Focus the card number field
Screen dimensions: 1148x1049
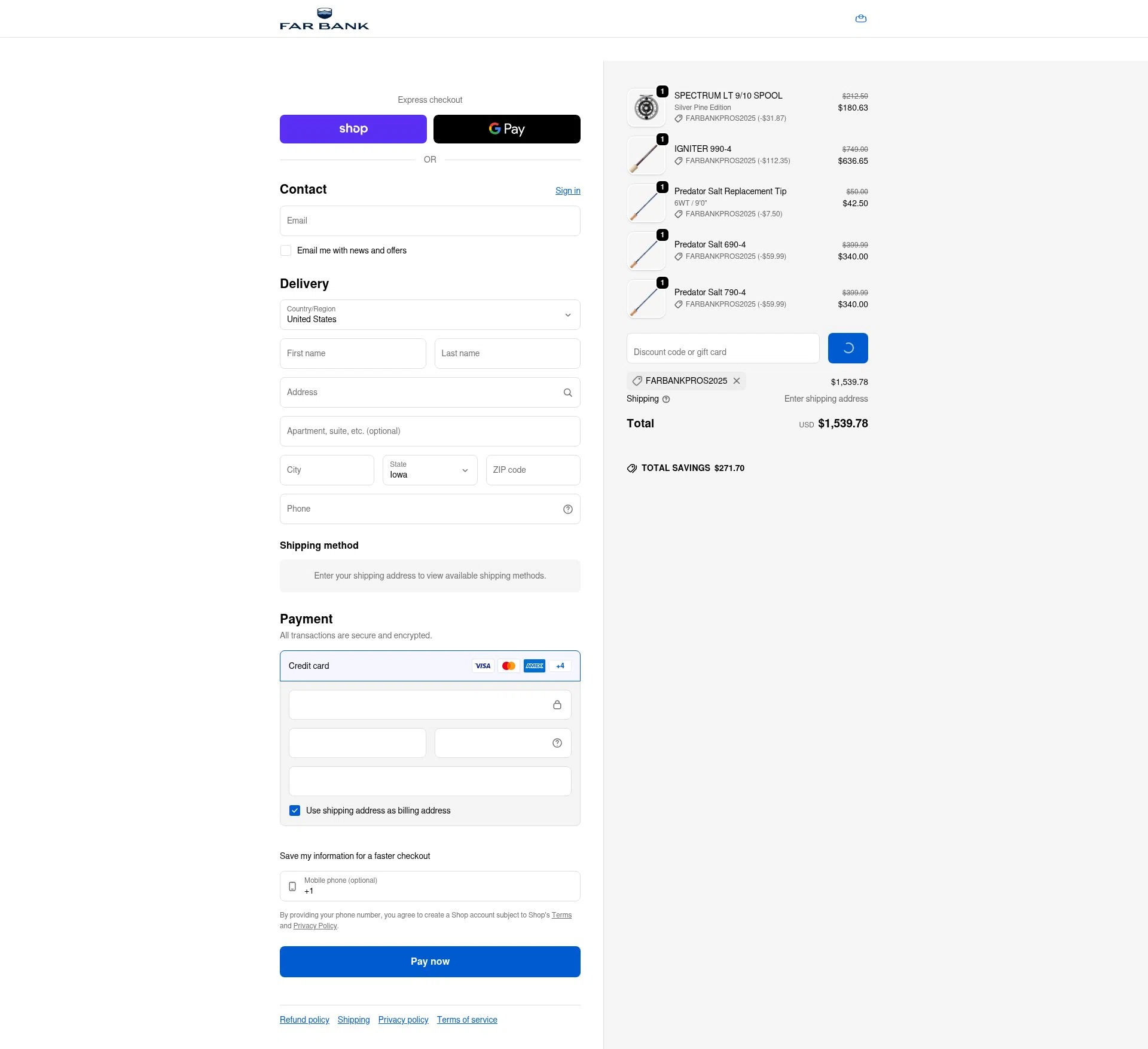tap(430, 705)
